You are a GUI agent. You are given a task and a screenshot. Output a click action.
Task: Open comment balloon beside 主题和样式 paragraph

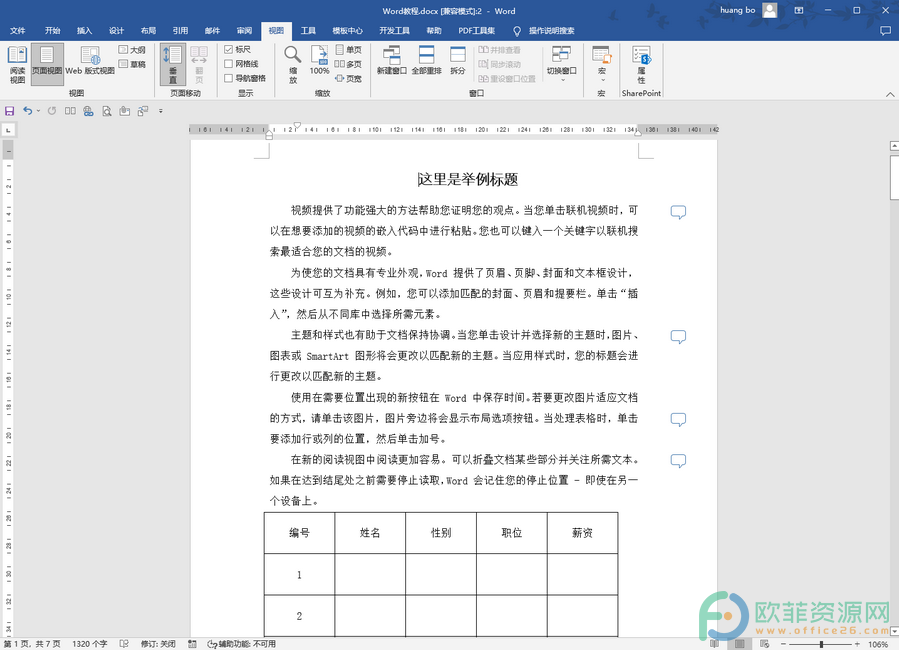coord(678,336)
